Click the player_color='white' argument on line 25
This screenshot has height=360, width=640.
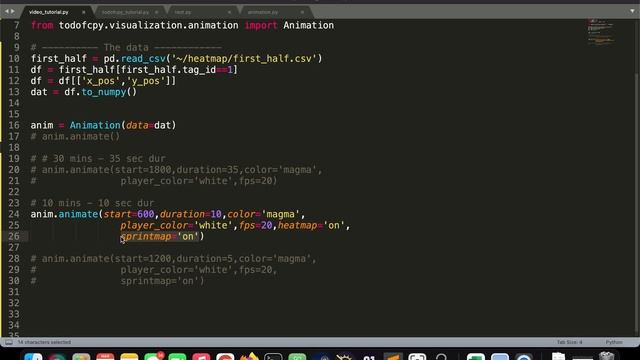click(176, 225)
